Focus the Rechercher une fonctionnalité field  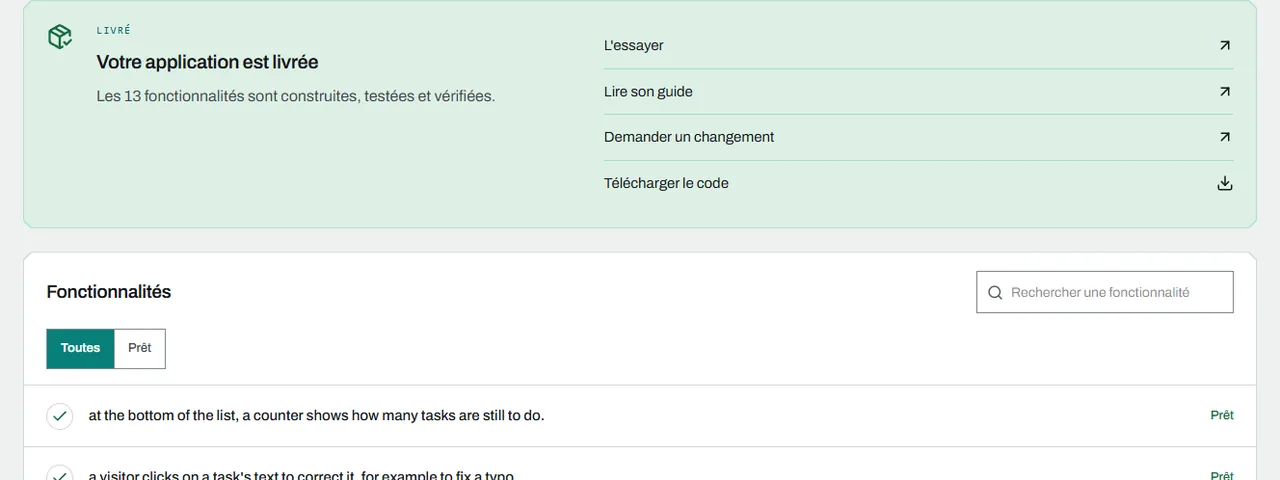(x=1105, y=292)
